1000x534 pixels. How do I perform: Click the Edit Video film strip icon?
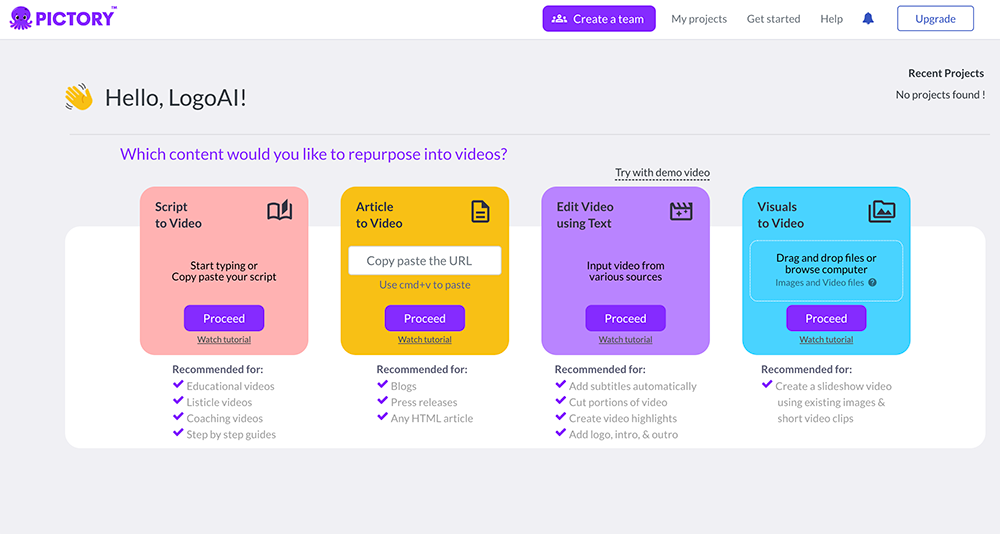681,211
